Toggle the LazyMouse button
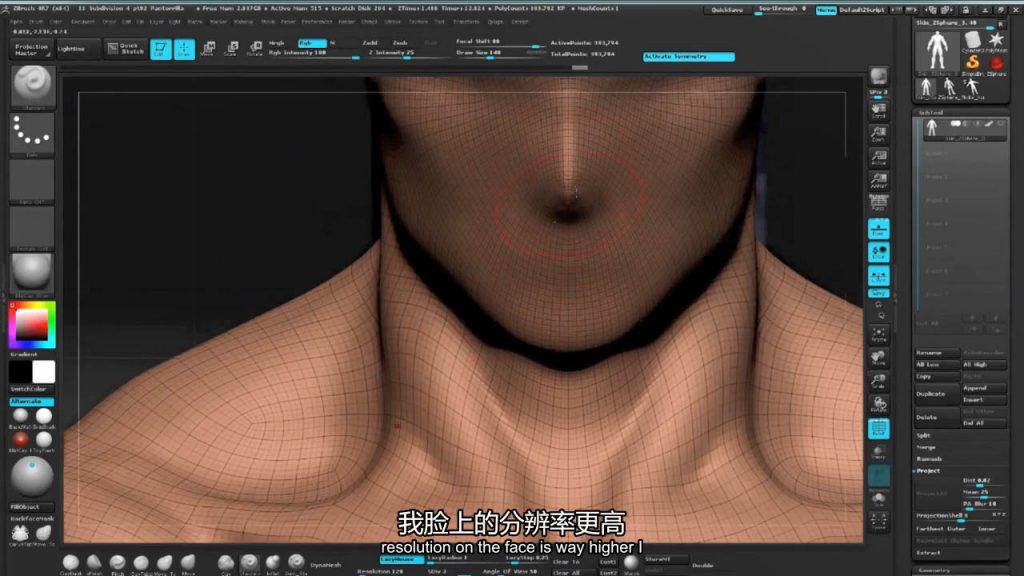 click(400, 559)
